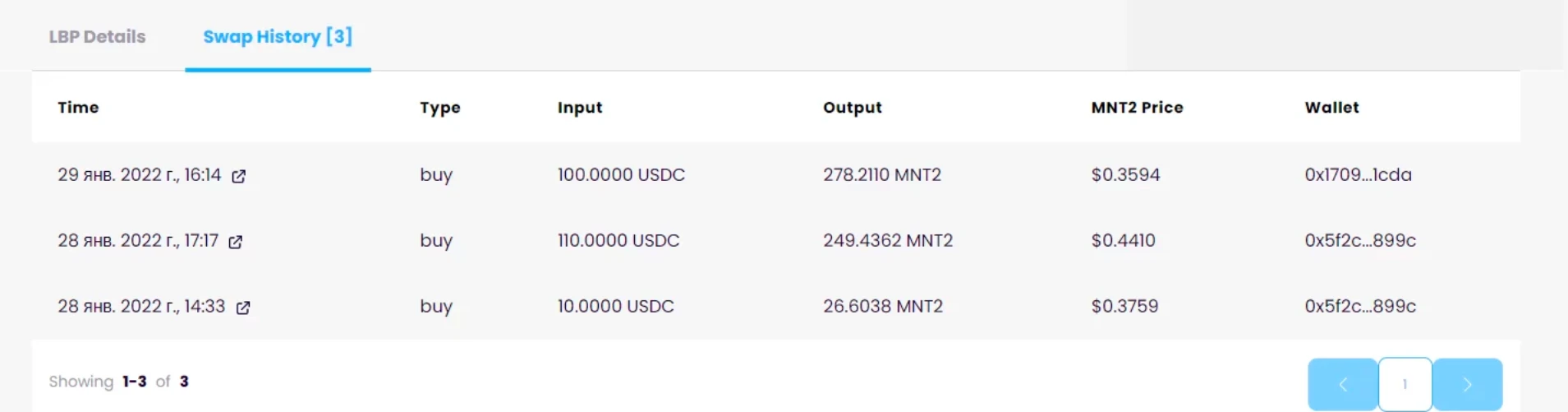Select the $0.4410 price cell

point(1123,240)
